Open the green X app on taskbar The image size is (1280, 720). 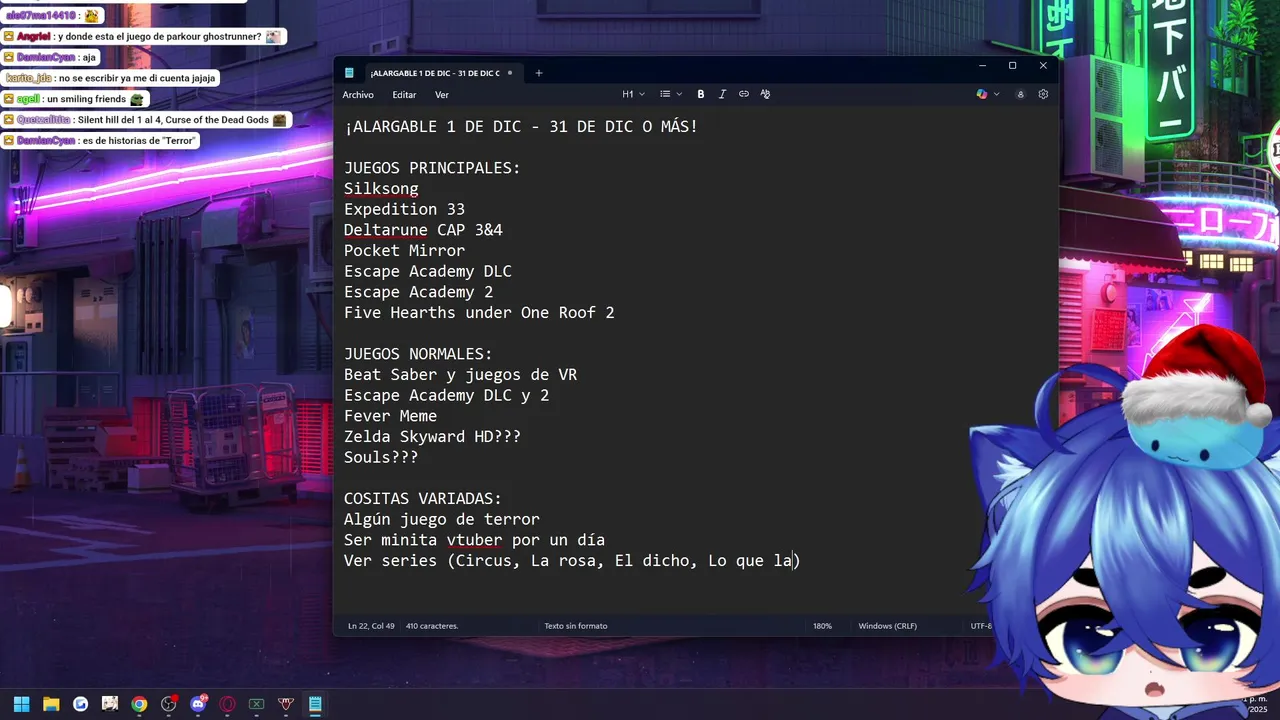pyautogui.click(x=257, y=704)
